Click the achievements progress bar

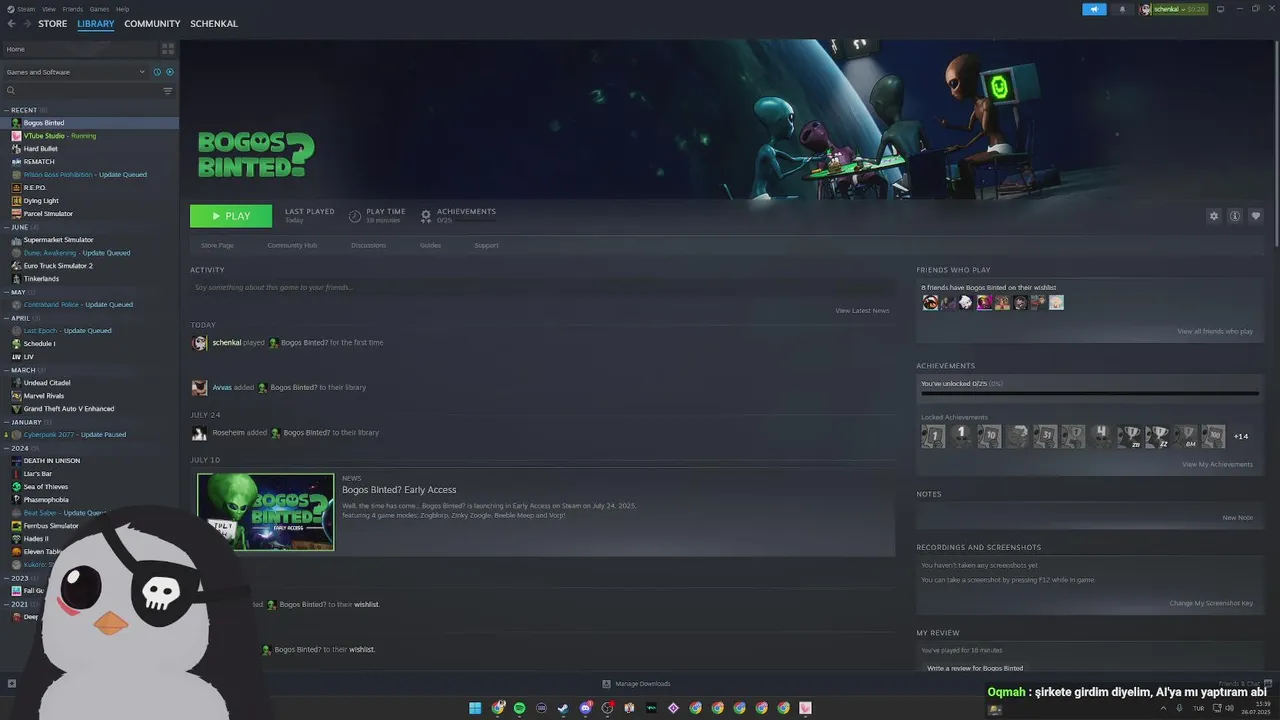click(1090, 394)
